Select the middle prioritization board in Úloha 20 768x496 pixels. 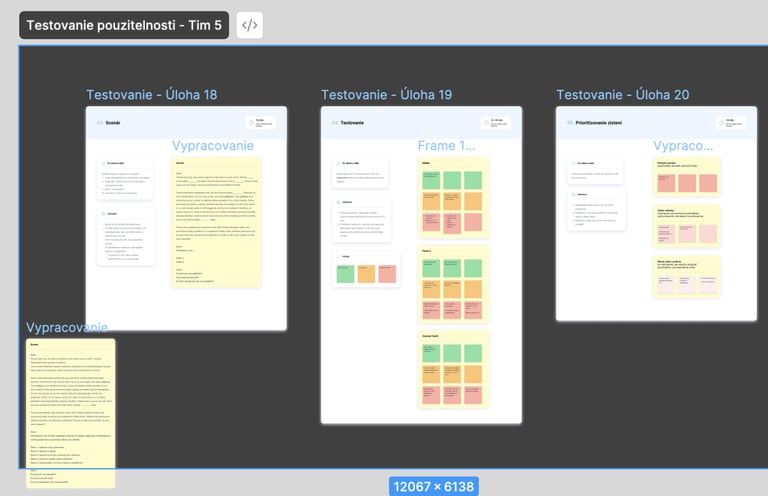pos(687,226)
